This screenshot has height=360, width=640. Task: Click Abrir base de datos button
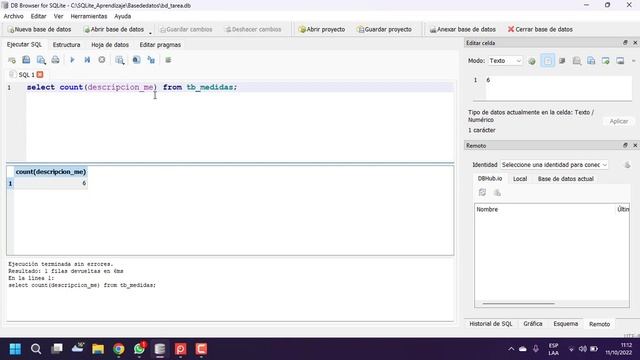[113, 29]
